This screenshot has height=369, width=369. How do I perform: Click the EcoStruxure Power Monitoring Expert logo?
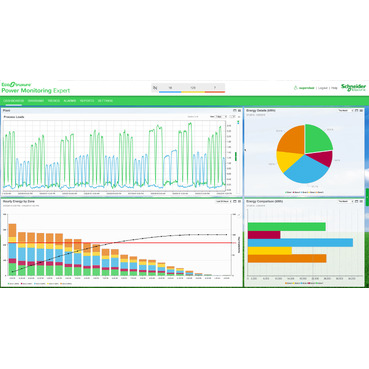(x=35, y=88)
